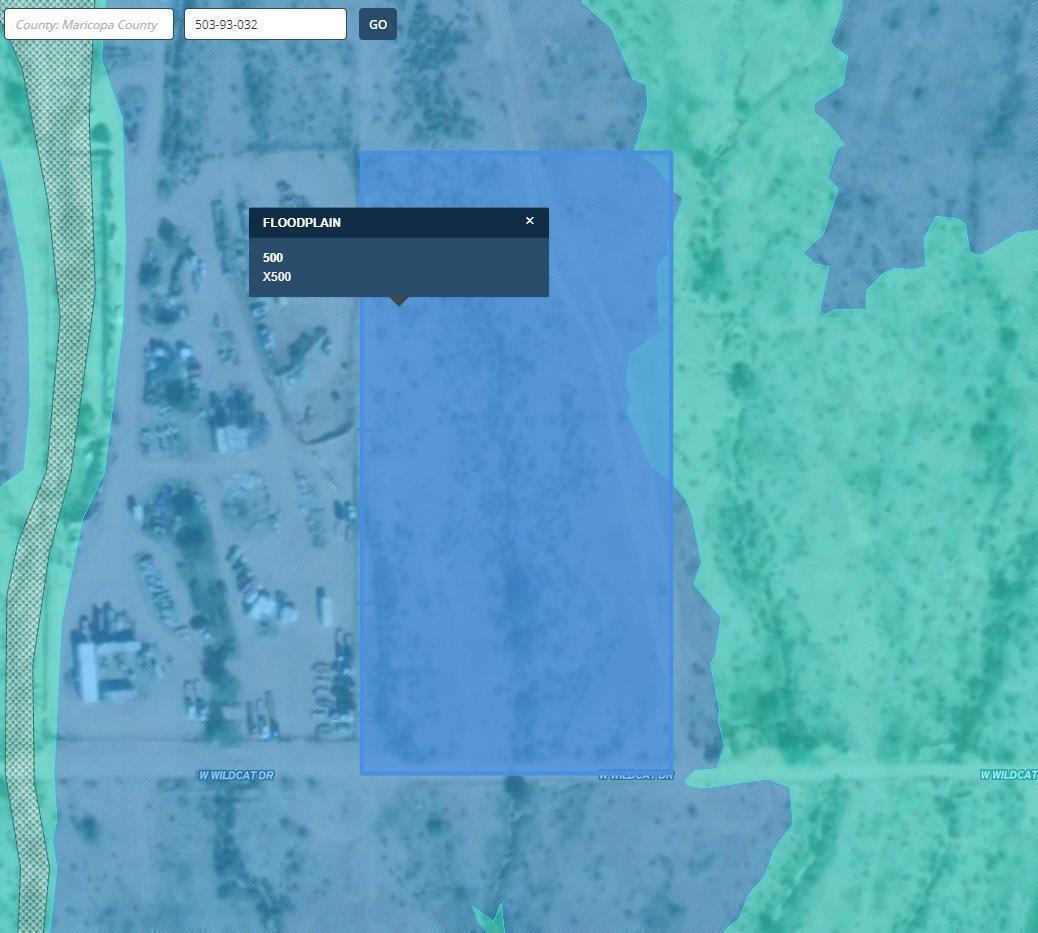The image size is (1038, 933).
Task: Close the FLOODPLAIN popup
Action: [x=530, y=221]
